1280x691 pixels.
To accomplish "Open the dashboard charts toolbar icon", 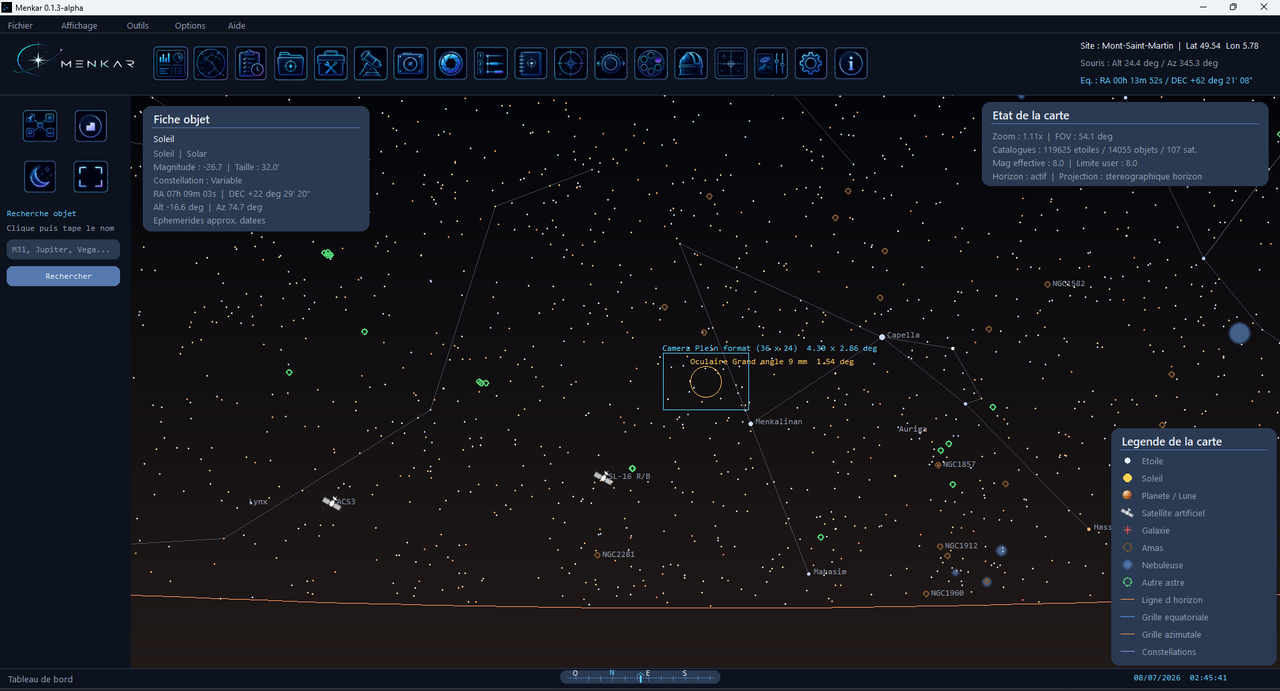I will (x=171, y=63).
